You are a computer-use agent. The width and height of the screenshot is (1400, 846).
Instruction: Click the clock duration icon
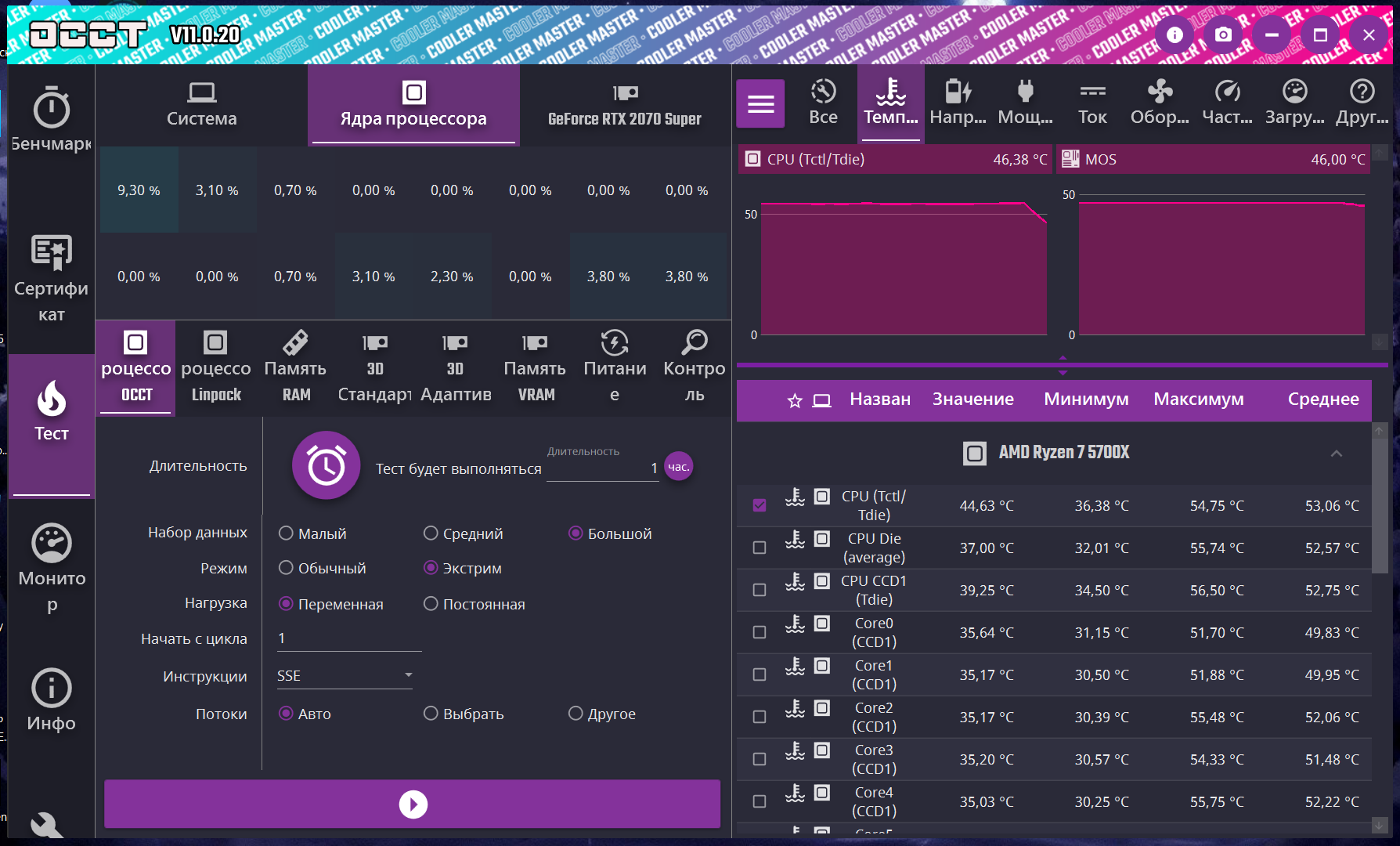click(326, 466)
